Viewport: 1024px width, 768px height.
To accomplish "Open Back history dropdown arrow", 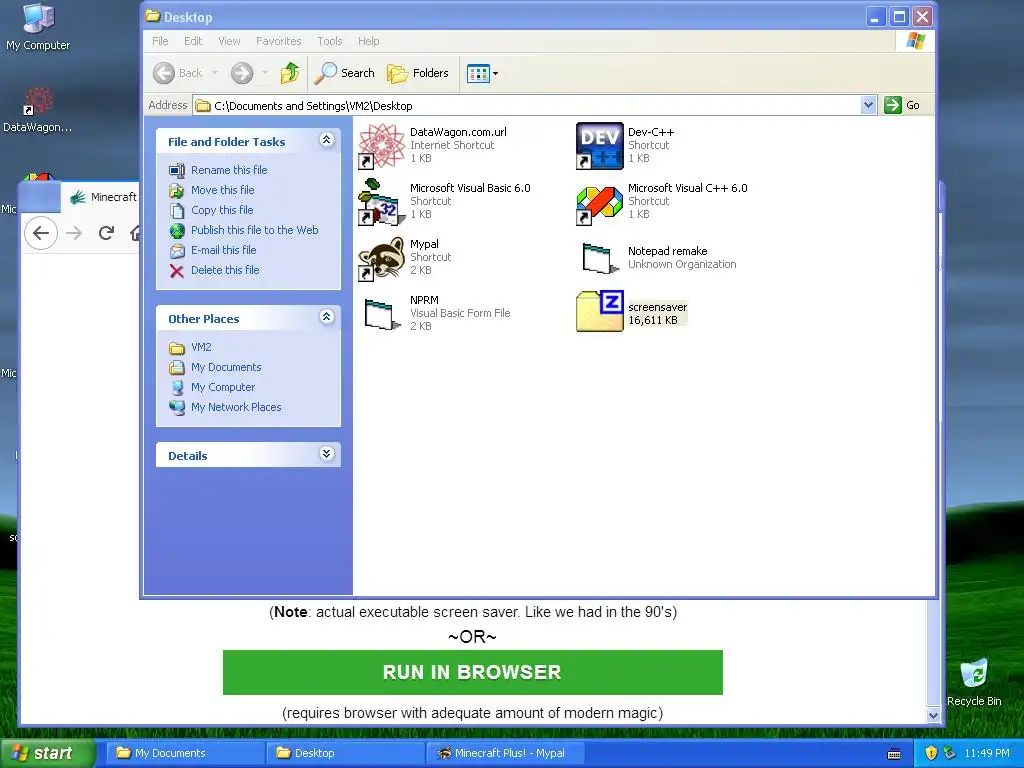I will pos(214,73).
